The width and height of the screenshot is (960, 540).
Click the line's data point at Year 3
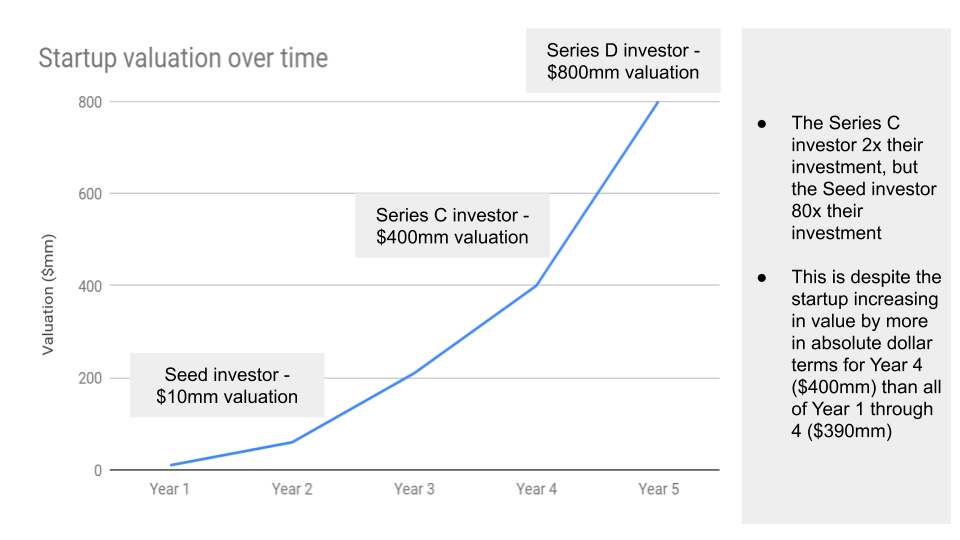point(414,373)
